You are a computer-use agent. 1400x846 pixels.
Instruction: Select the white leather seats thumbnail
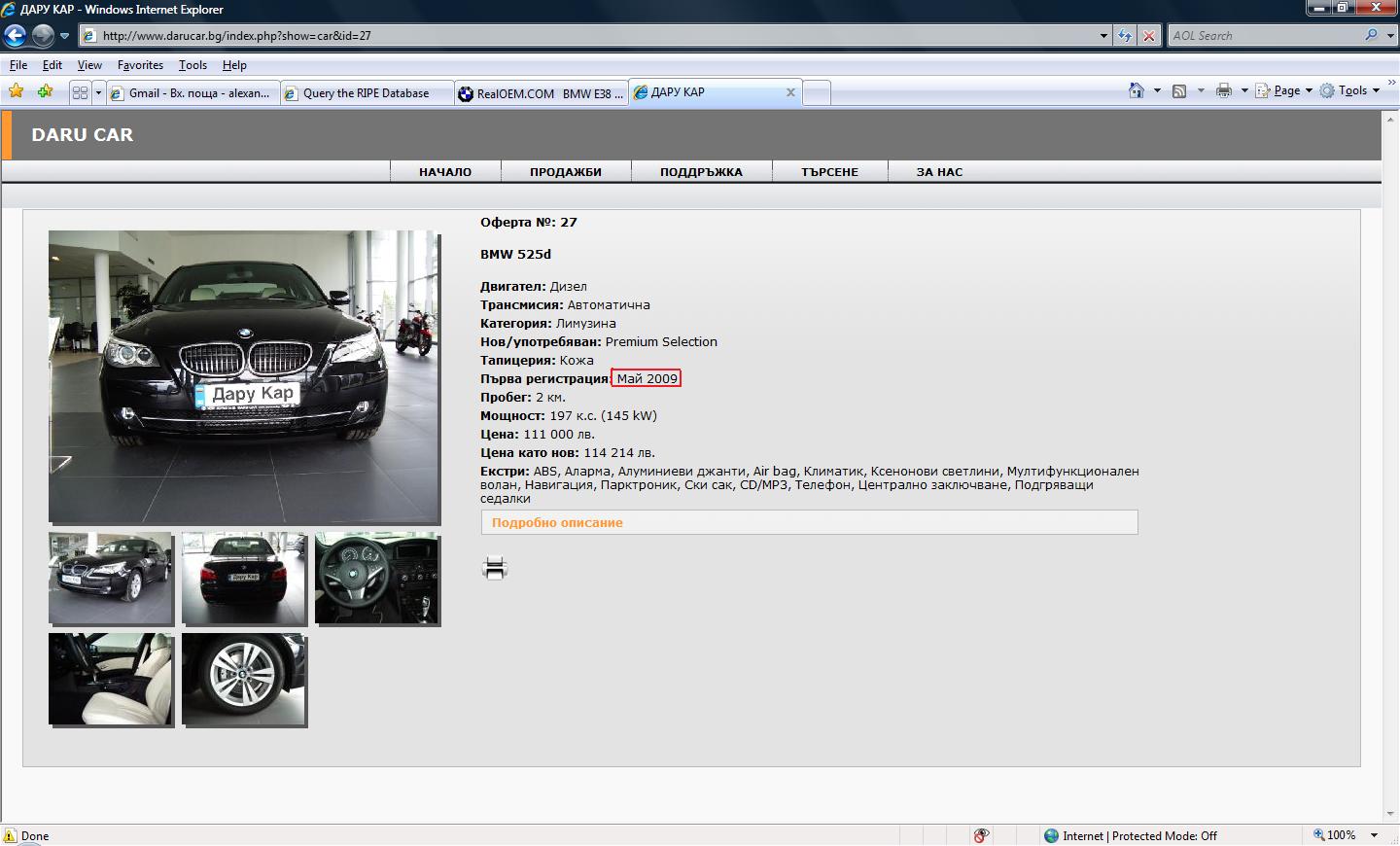coord(110,679)
